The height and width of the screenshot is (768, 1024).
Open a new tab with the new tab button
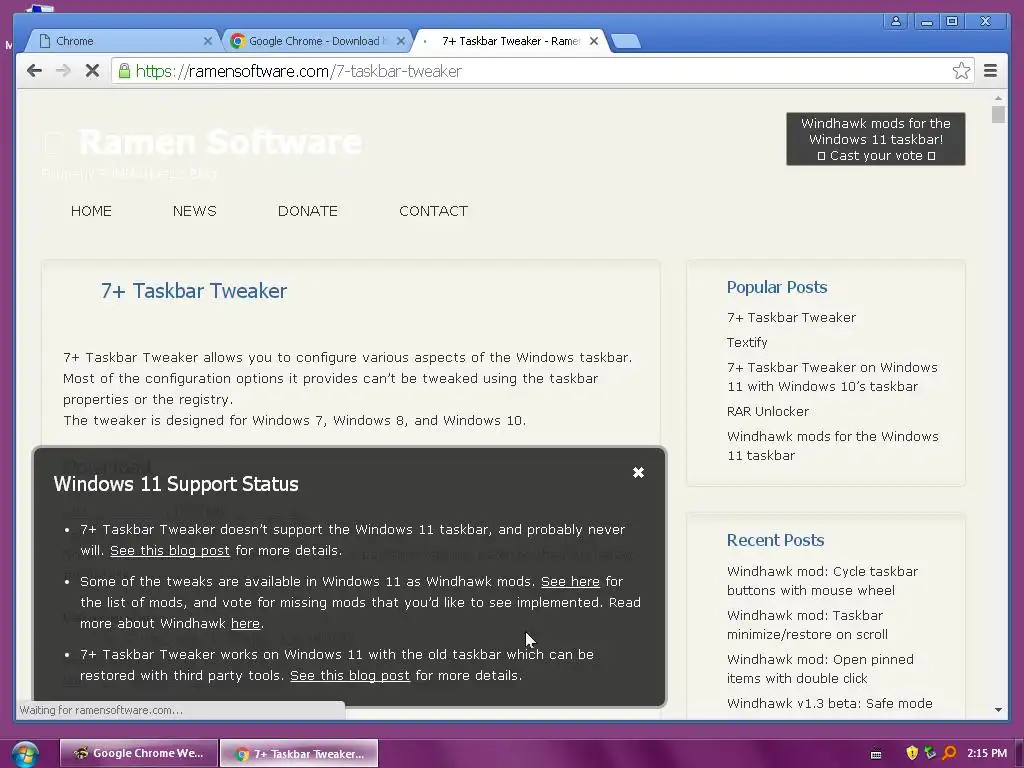coord(626,41)
